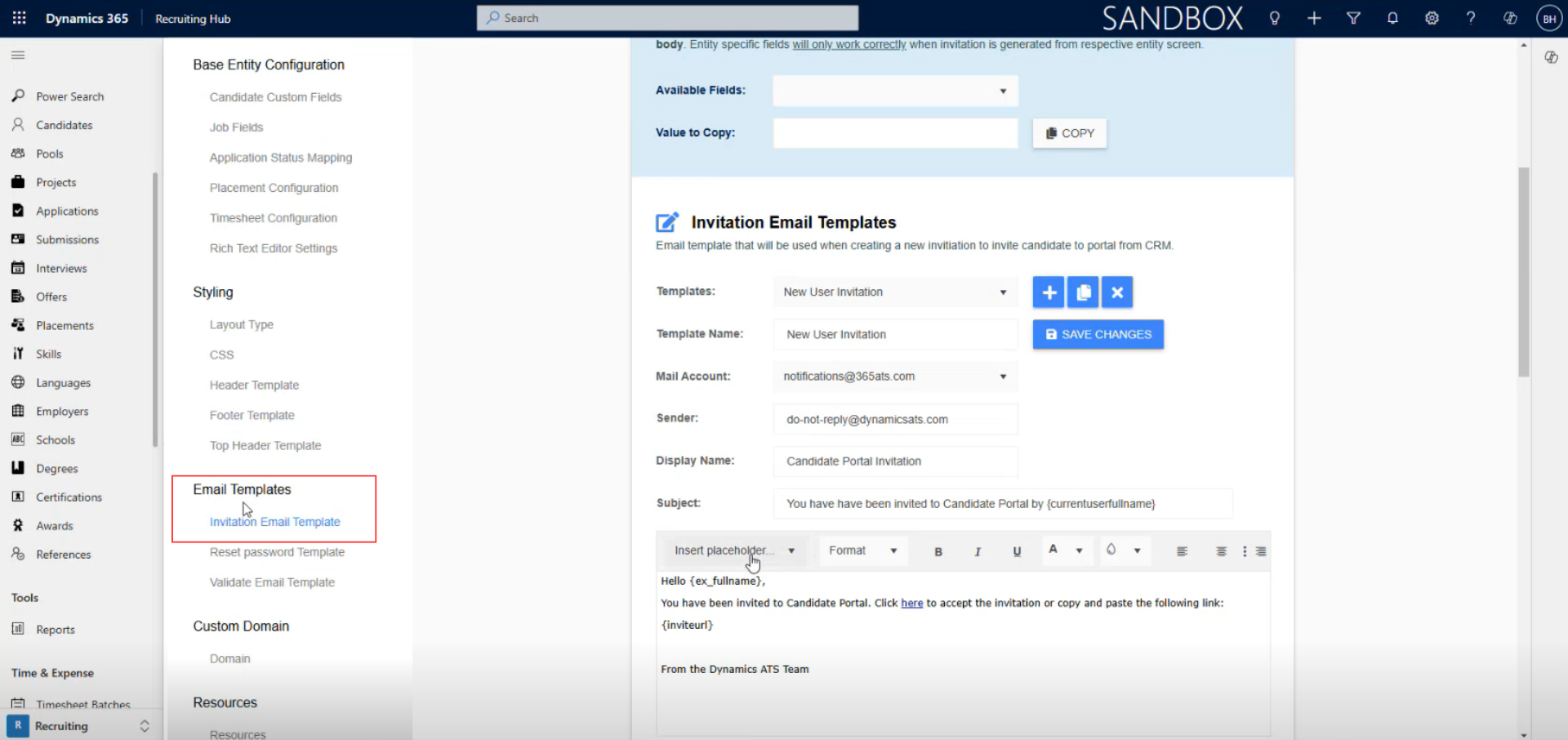Open the Insert placeholder dropdown
Viewport: 1568px width, 740px height.
pyautogui.click(x=734, y=551)
